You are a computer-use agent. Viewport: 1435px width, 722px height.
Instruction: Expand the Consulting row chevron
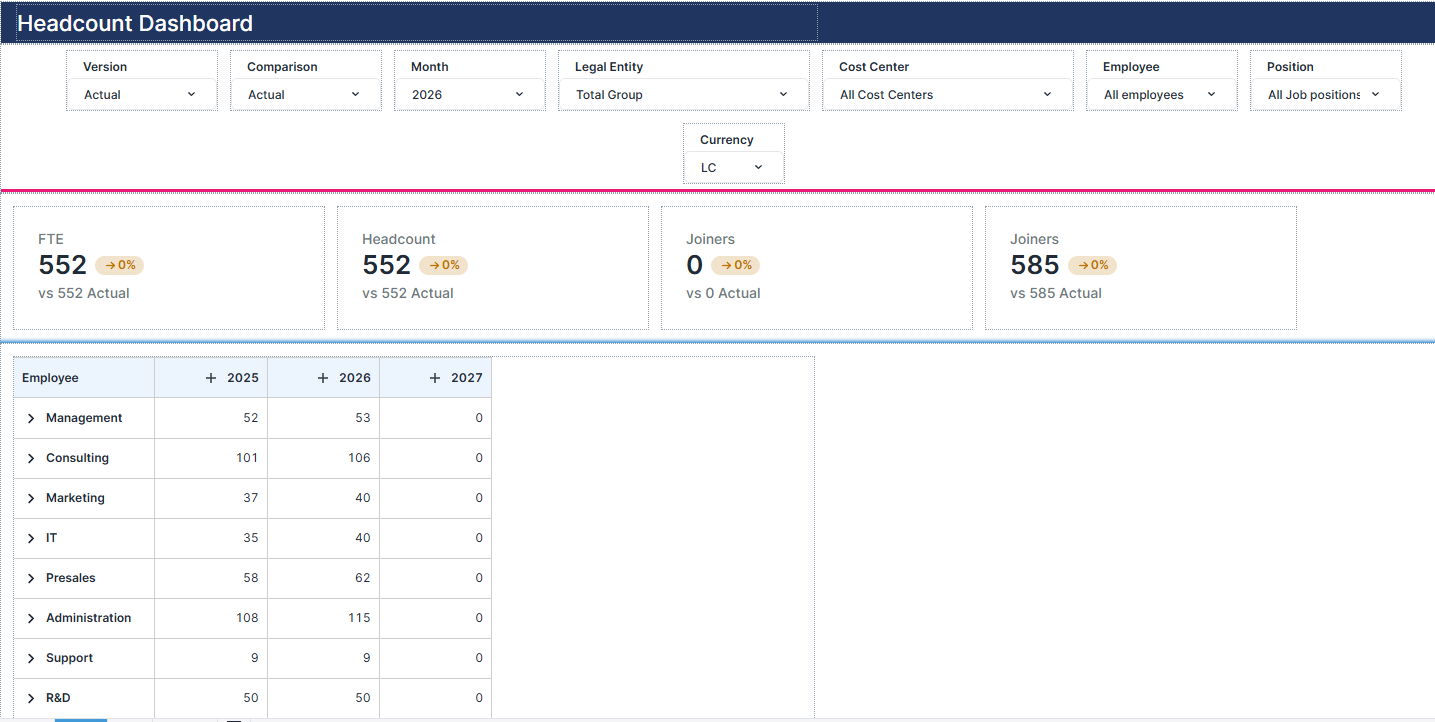31,458
